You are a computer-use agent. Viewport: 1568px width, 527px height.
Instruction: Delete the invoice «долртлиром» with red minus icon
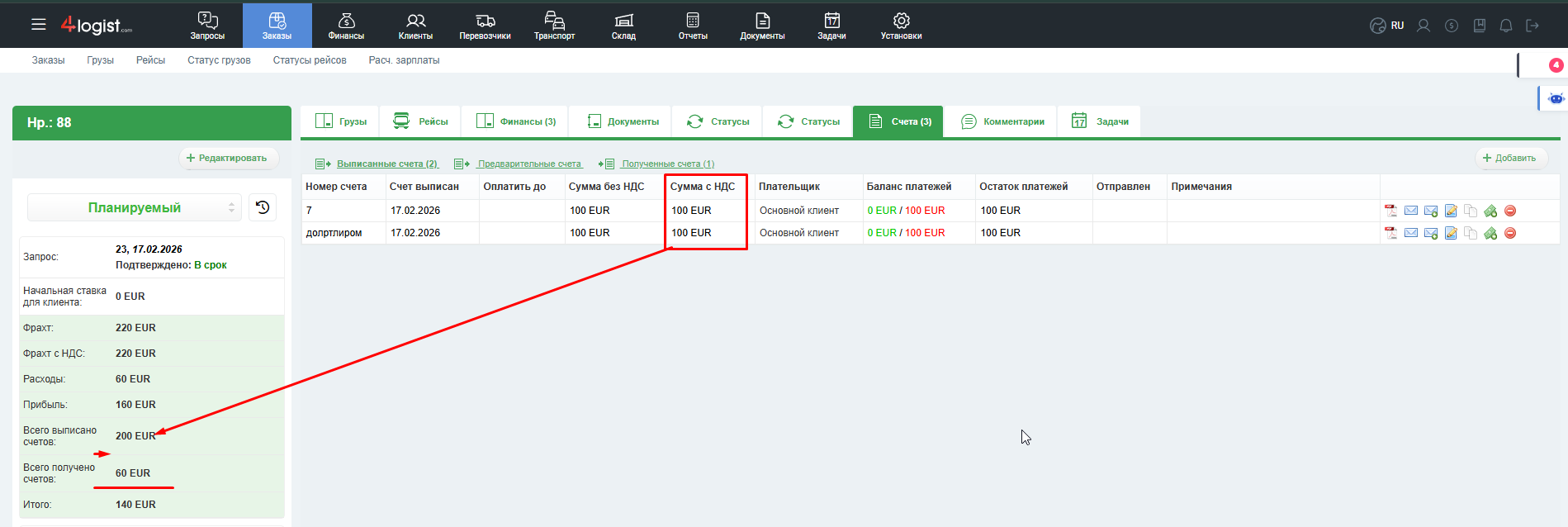coord(1510,233)
